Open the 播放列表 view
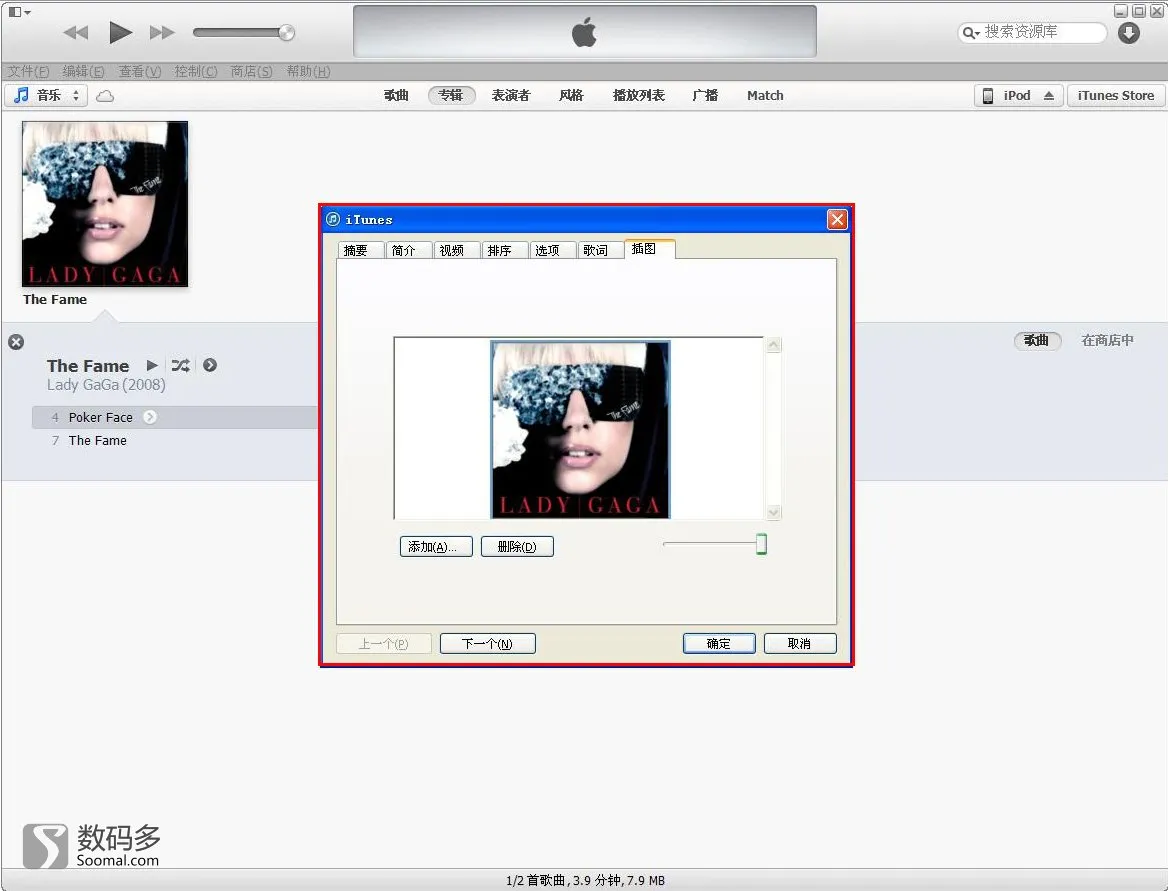 tap(638, 95)
